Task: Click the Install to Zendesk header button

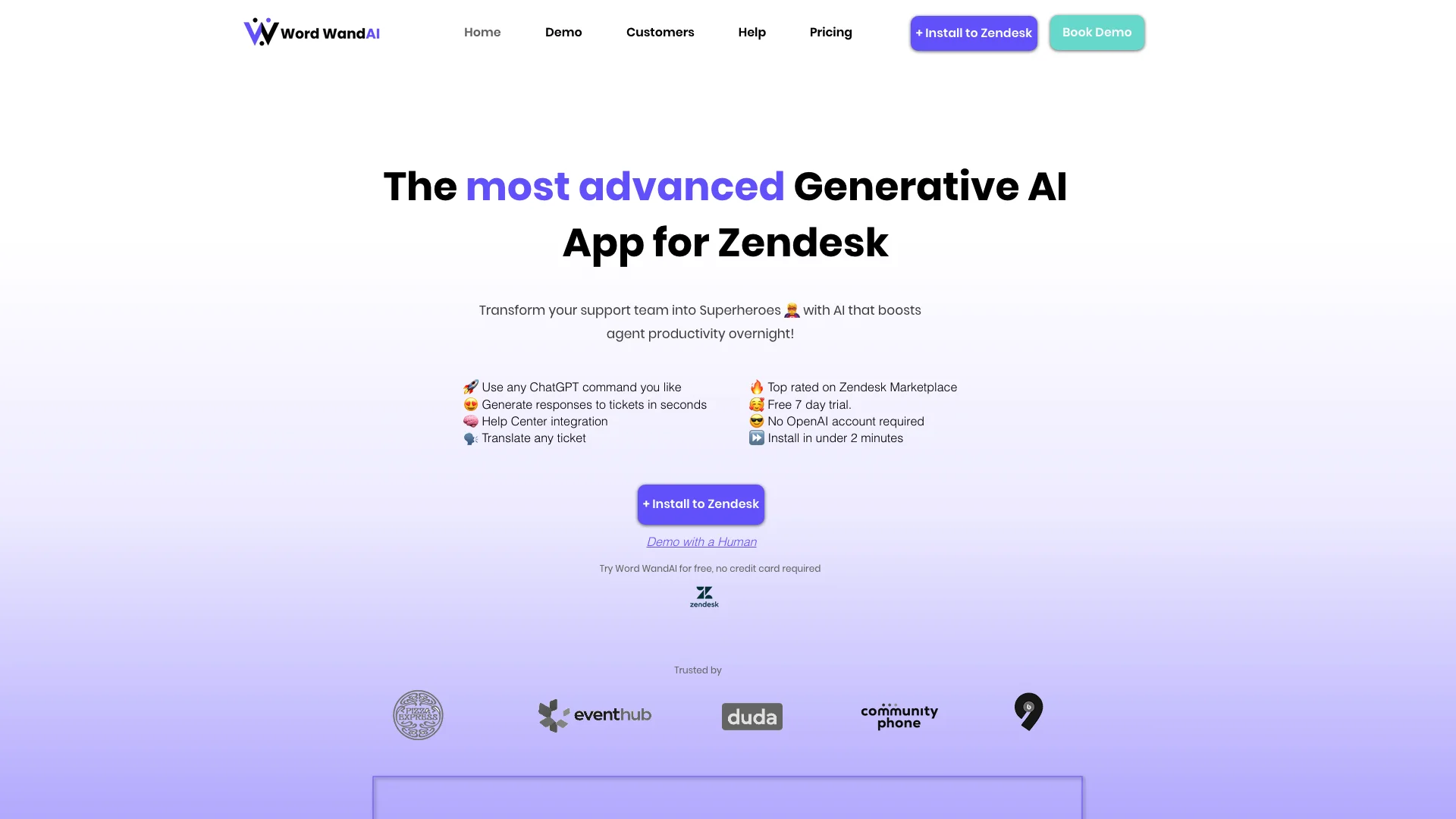Action: pyautogui.click(x=974, y=32)
